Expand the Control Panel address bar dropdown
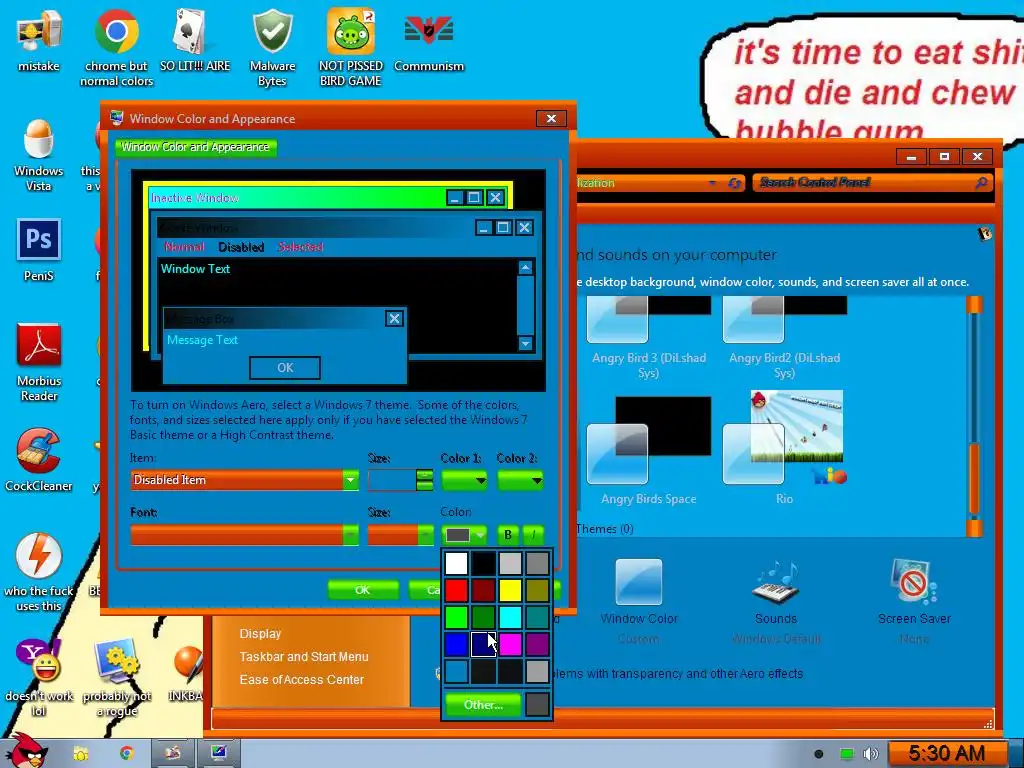 (x=712, y=184)
